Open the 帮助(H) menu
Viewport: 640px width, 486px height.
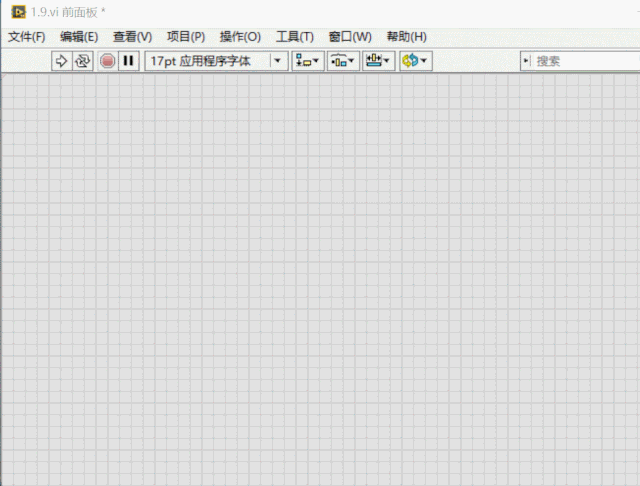tap(407, 37)
